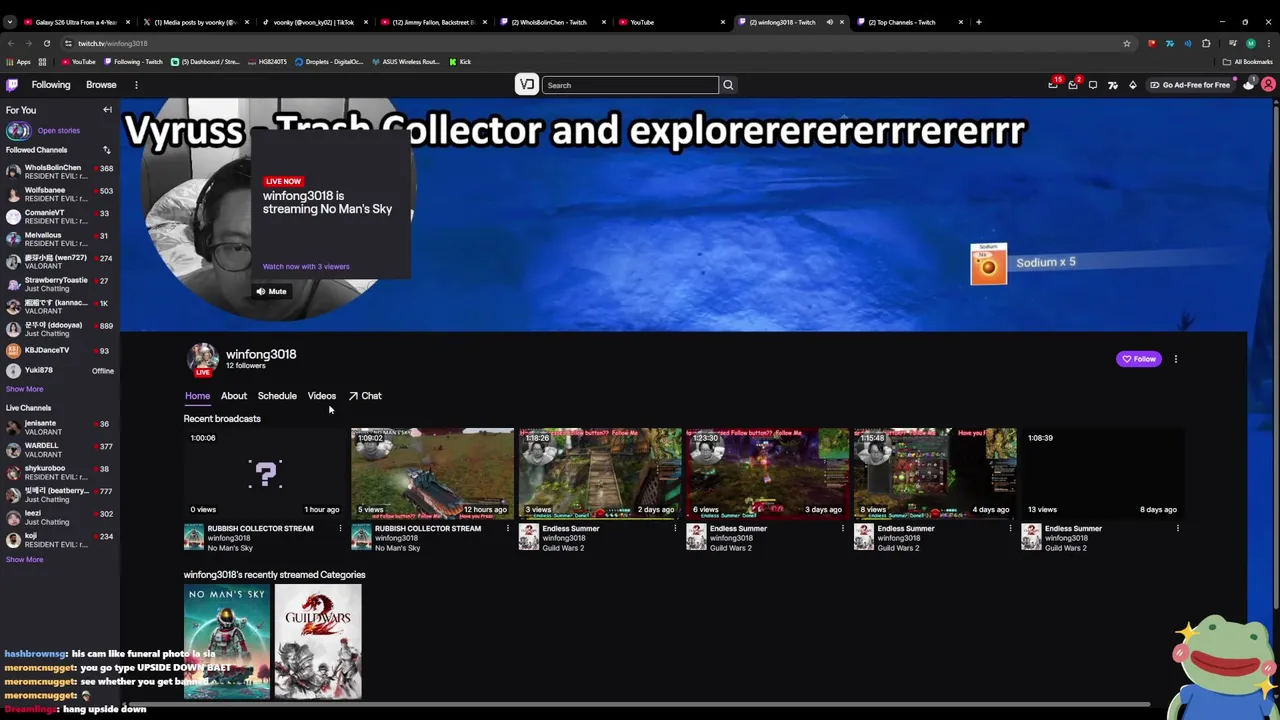Open the tab search dropdown arrow
Screen dimensions: 1280x720
coord(9,22)
